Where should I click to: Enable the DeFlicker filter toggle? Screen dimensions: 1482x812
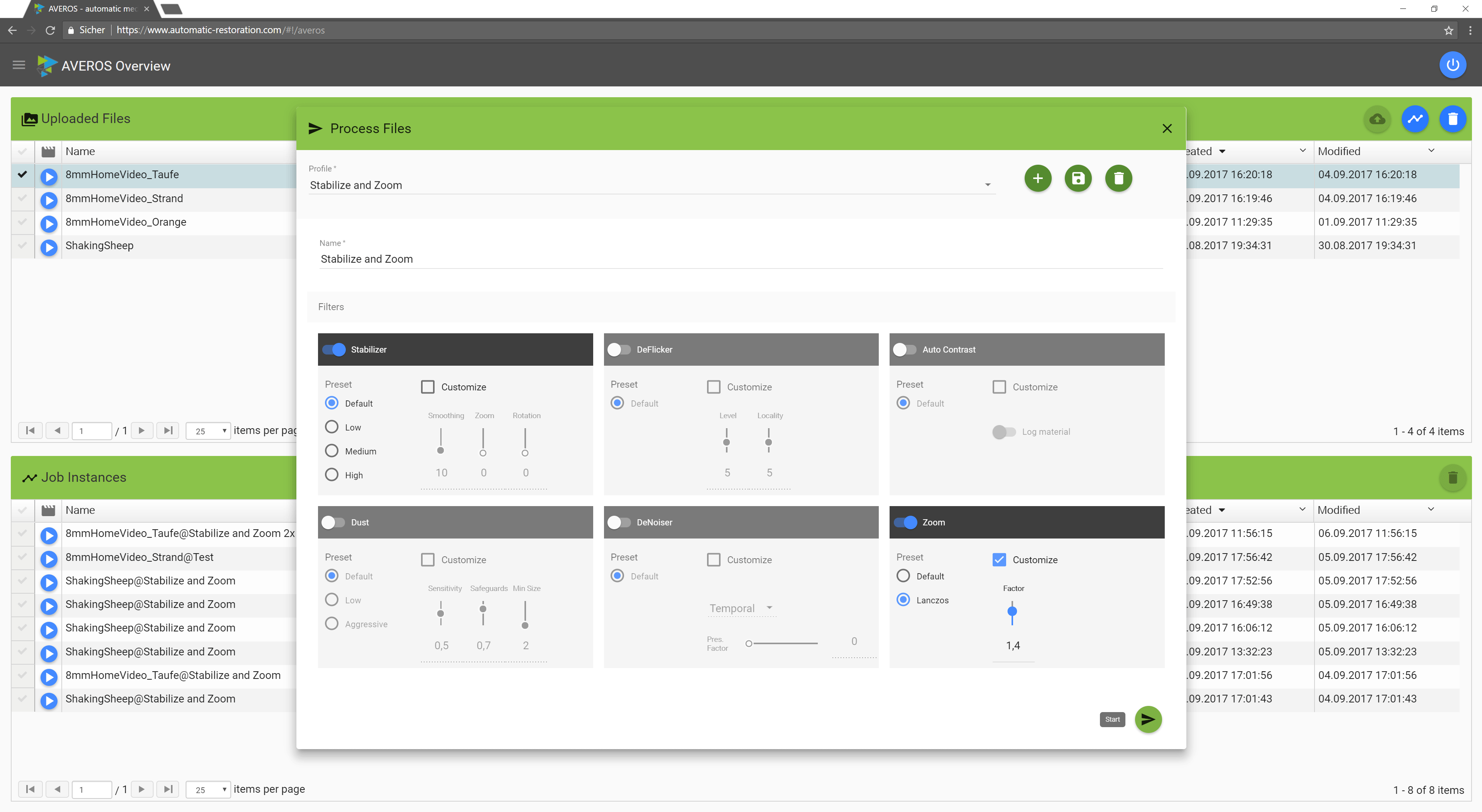619,349
